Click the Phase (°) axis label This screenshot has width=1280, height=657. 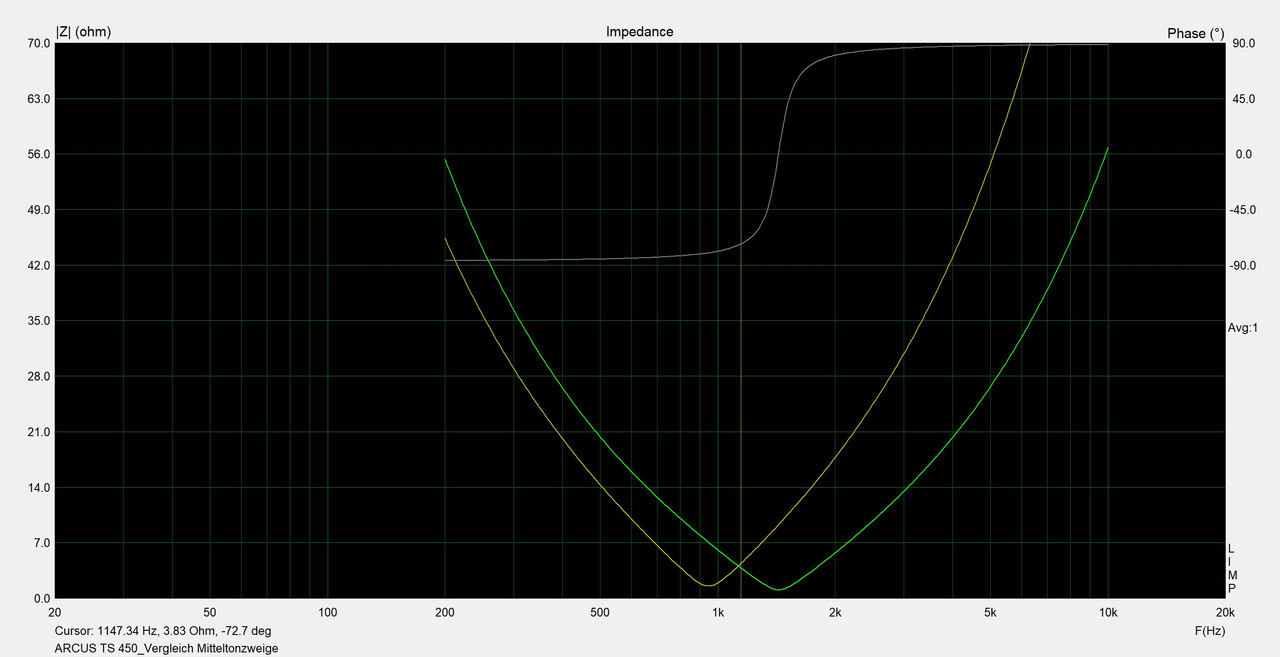pyautogui.click(x=1195, y=33)
